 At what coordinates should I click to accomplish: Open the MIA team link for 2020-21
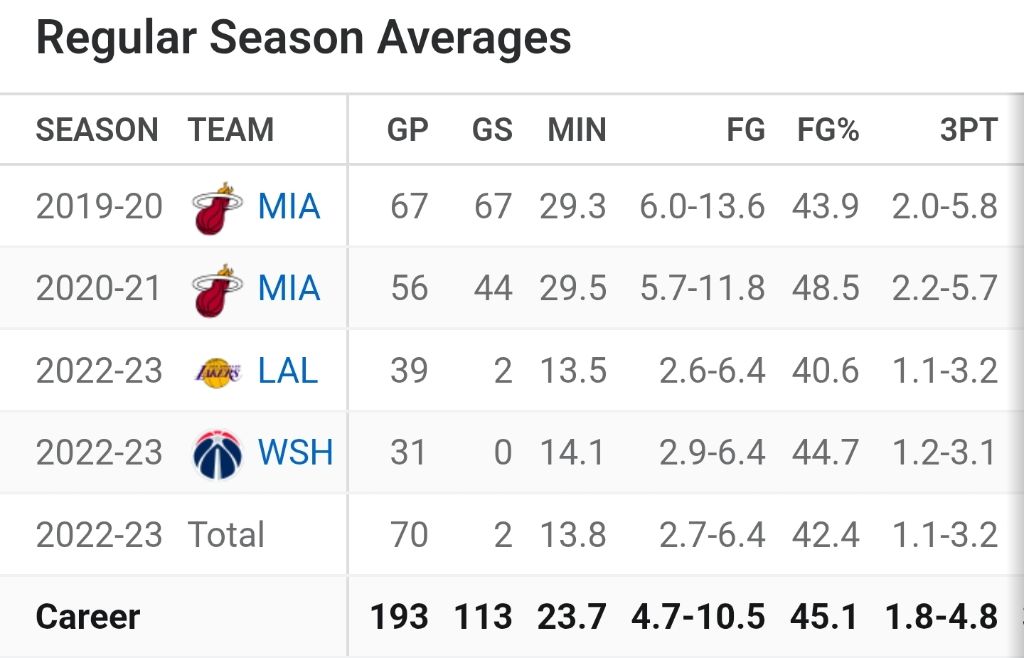coord(289,289)
